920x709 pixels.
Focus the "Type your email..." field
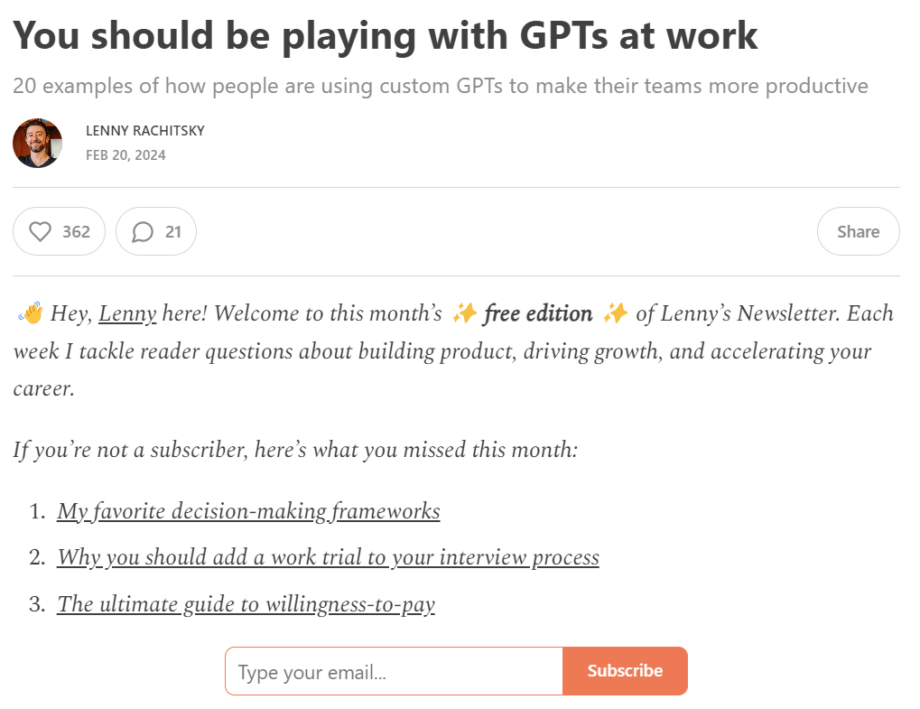[x=394, y=672]
